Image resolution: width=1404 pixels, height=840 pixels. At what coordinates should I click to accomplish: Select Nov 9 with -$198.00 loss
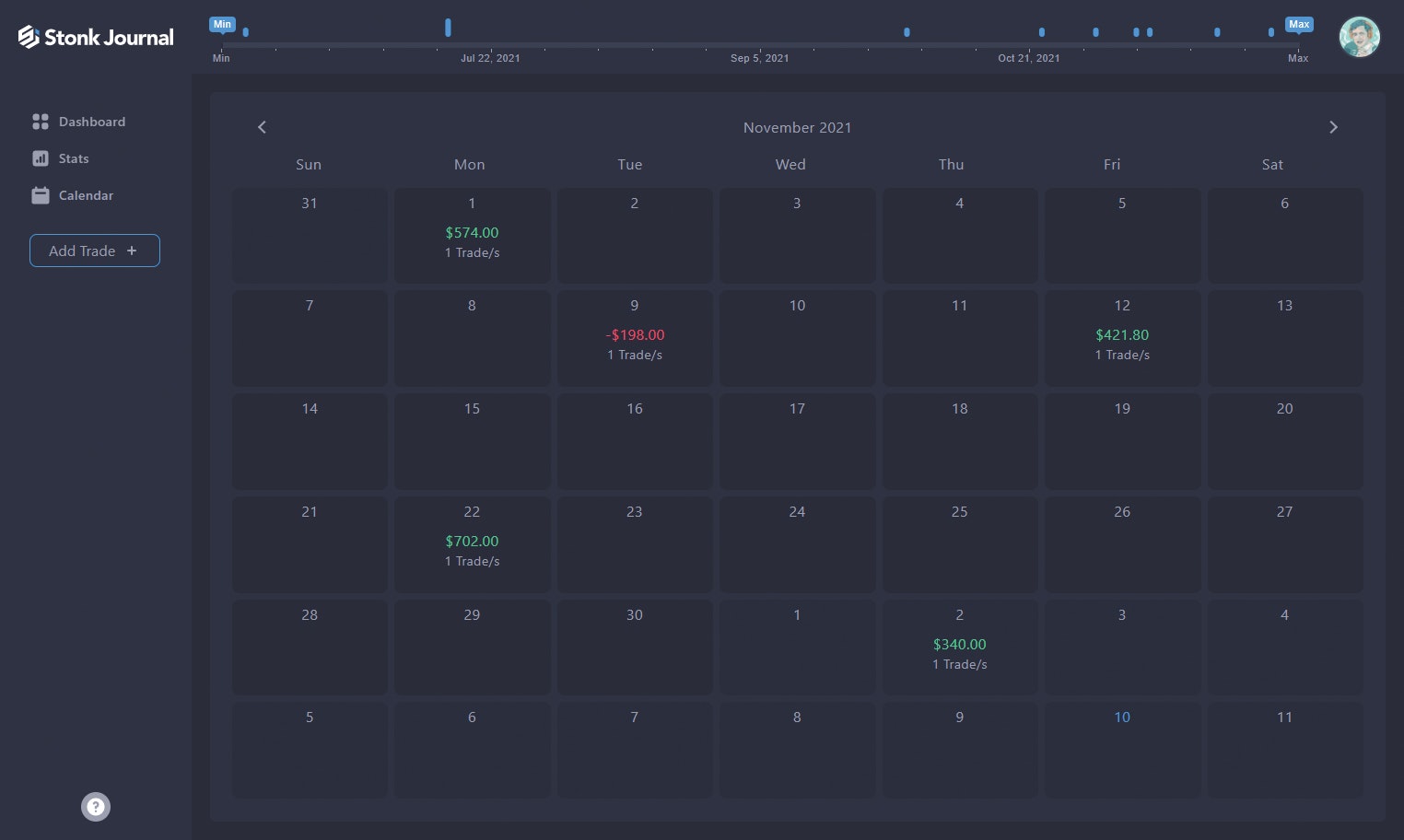click(635, 338)
